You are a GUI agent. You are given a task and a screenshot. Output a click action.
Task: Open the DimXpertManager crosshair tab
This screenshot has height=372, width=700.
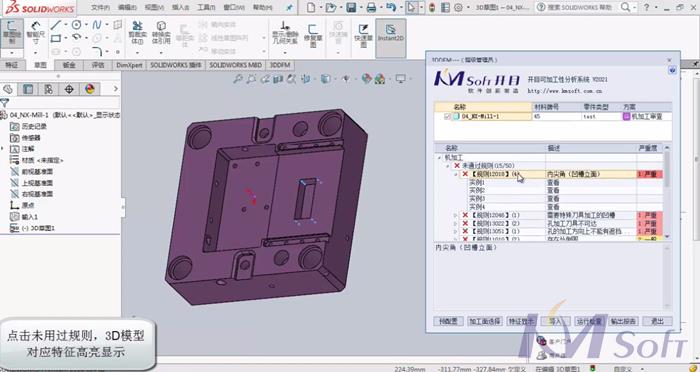69,89
